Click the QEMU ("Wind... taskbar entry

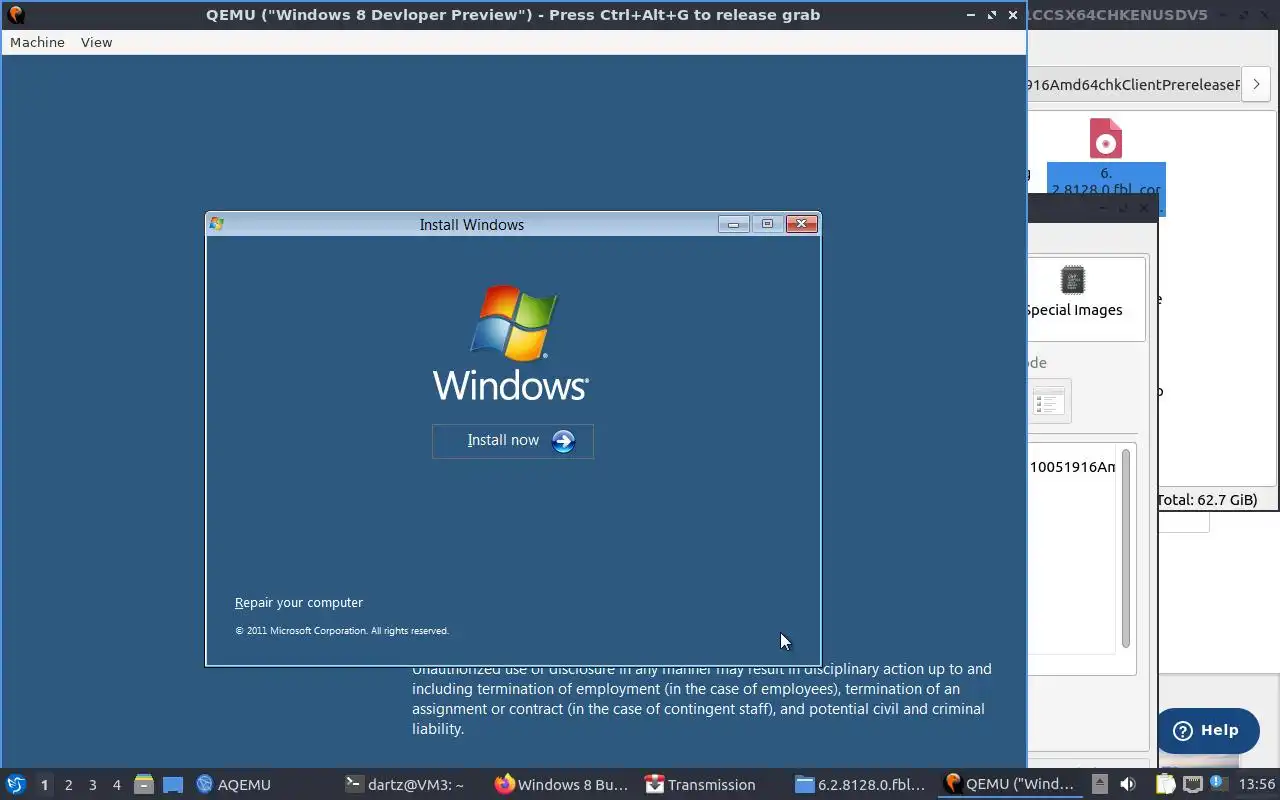(x=1010, y=784)
